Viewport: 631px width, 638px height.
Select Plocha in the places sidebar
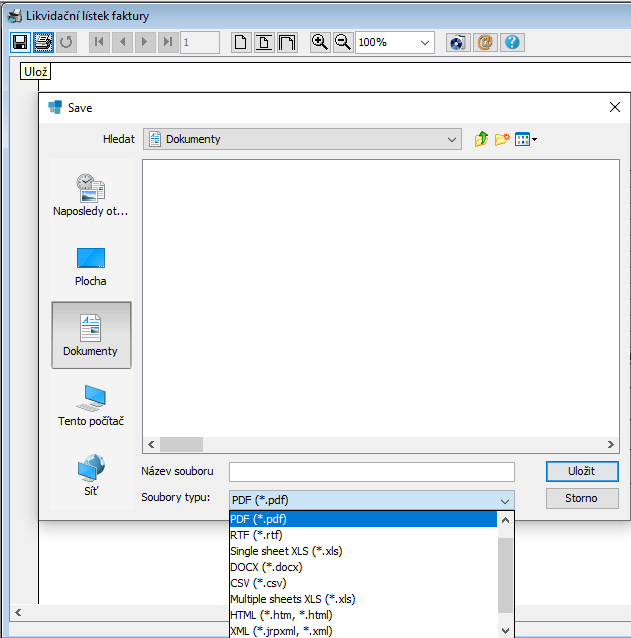(x=91, y=265)
